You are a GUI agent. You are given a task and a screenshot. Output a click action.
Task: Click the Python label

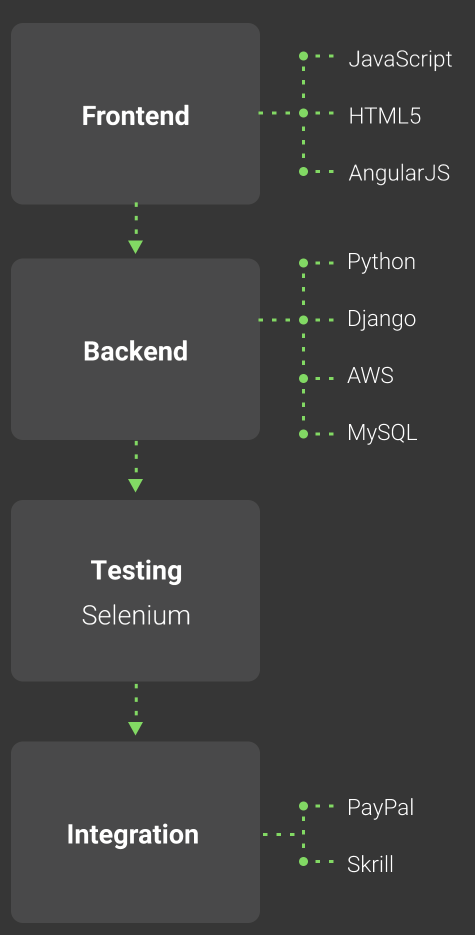(381, 262)
